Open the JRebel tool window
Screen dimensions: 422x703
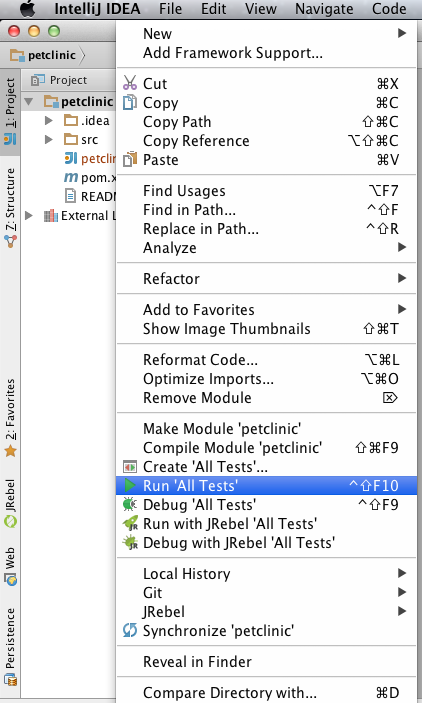point(10,503)
